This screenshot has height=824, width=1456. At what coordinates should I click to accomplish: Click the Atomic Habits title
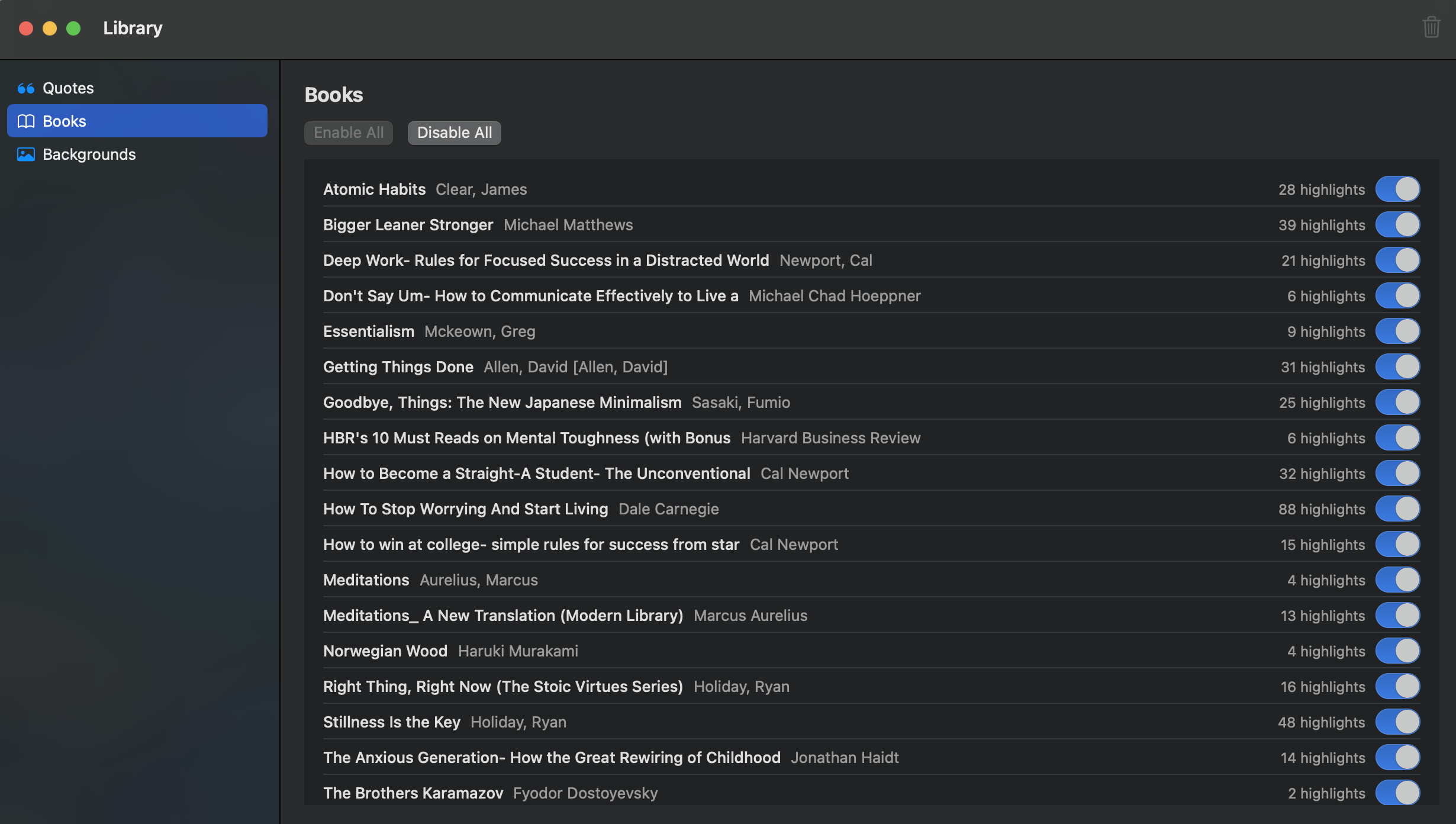[374, 189]
